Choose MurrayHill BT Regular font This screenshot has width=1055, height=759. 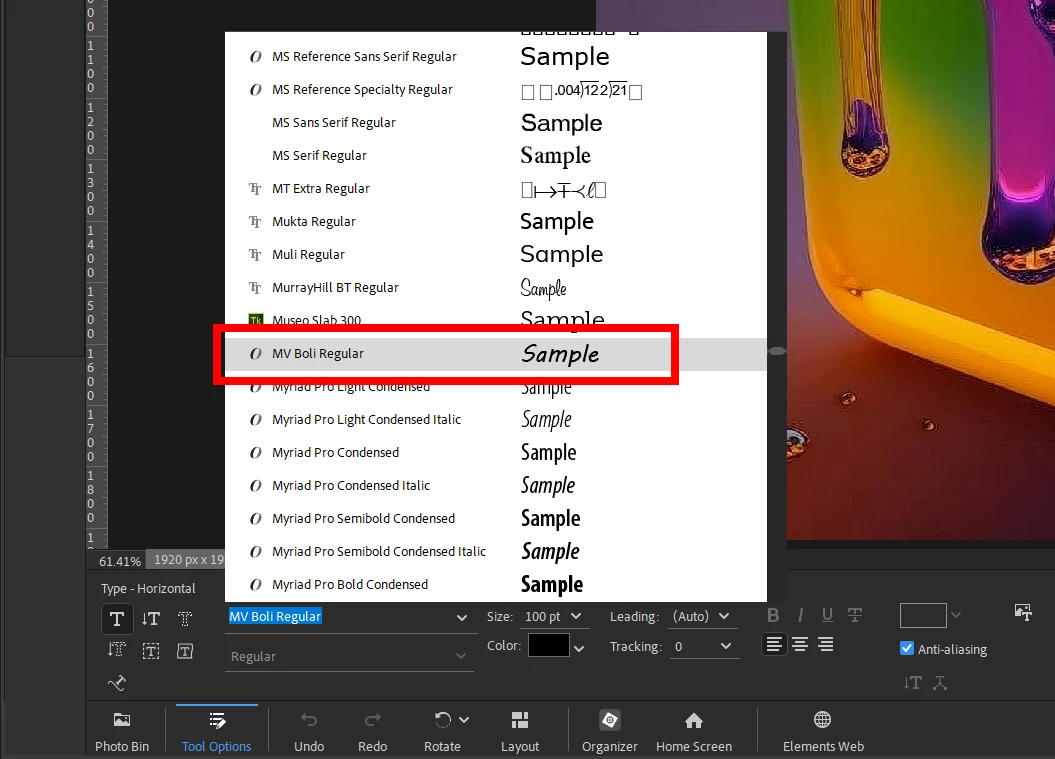pos(496,287)
